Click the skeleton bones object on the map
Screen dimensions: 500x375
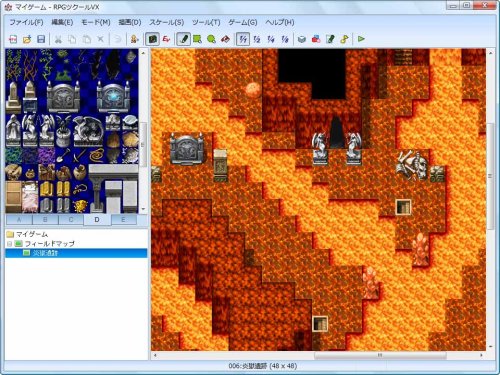(x=412, y=165)
